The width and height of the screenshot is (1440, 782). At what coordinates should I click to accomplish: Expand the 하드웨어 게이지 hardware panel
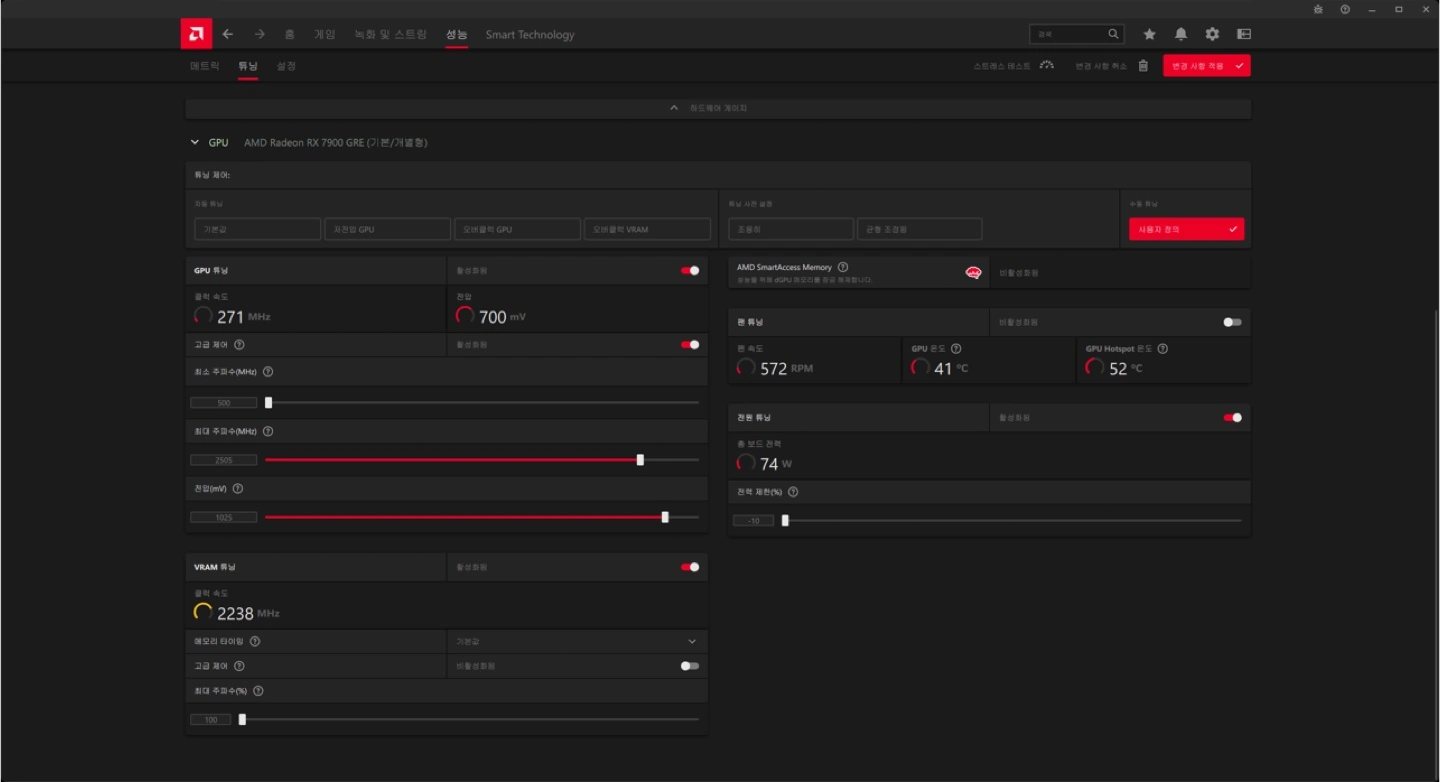coord(718,108)
